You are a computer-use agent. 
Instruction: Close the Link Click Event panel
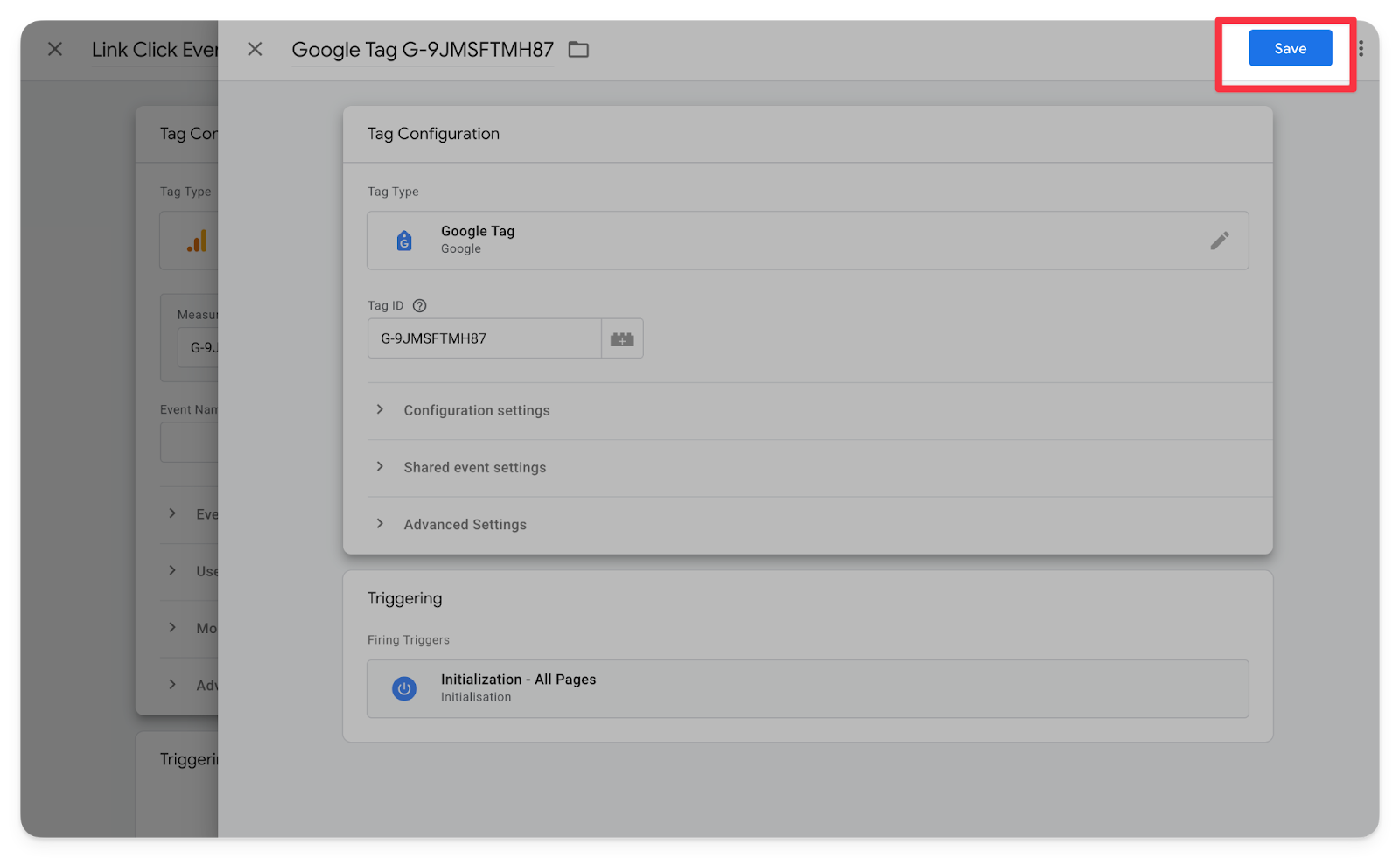coord(55,49)
